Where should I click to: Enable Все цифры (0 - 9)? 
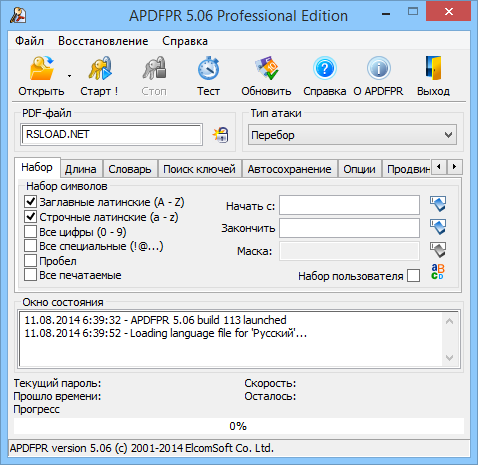30,231
